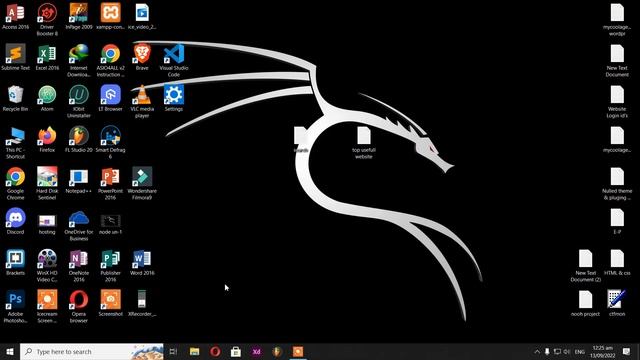
Task: Select the 'E-P' file icon
Action: pyautogui.click(x=617, y=221)
